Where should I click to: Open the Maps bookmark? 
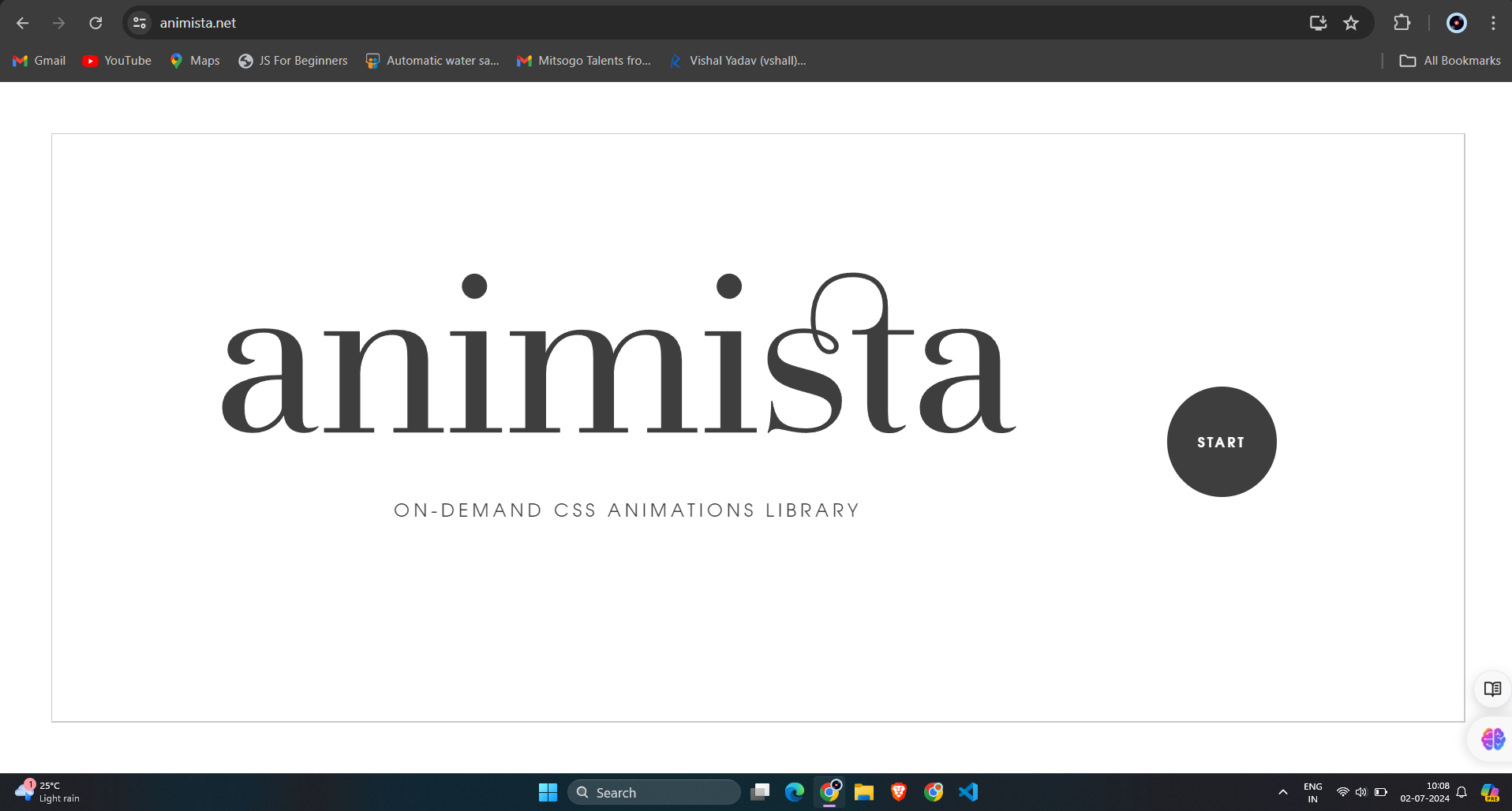coord(195,61)
